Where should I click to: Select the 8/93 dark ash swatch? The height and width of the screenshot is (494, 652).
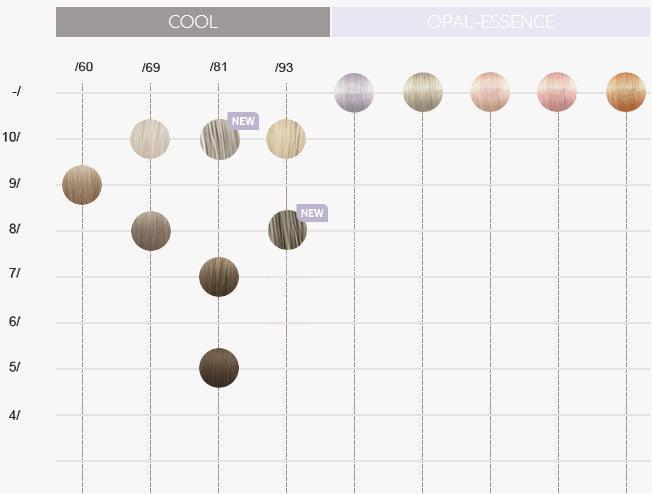click(x=287, y=230)
